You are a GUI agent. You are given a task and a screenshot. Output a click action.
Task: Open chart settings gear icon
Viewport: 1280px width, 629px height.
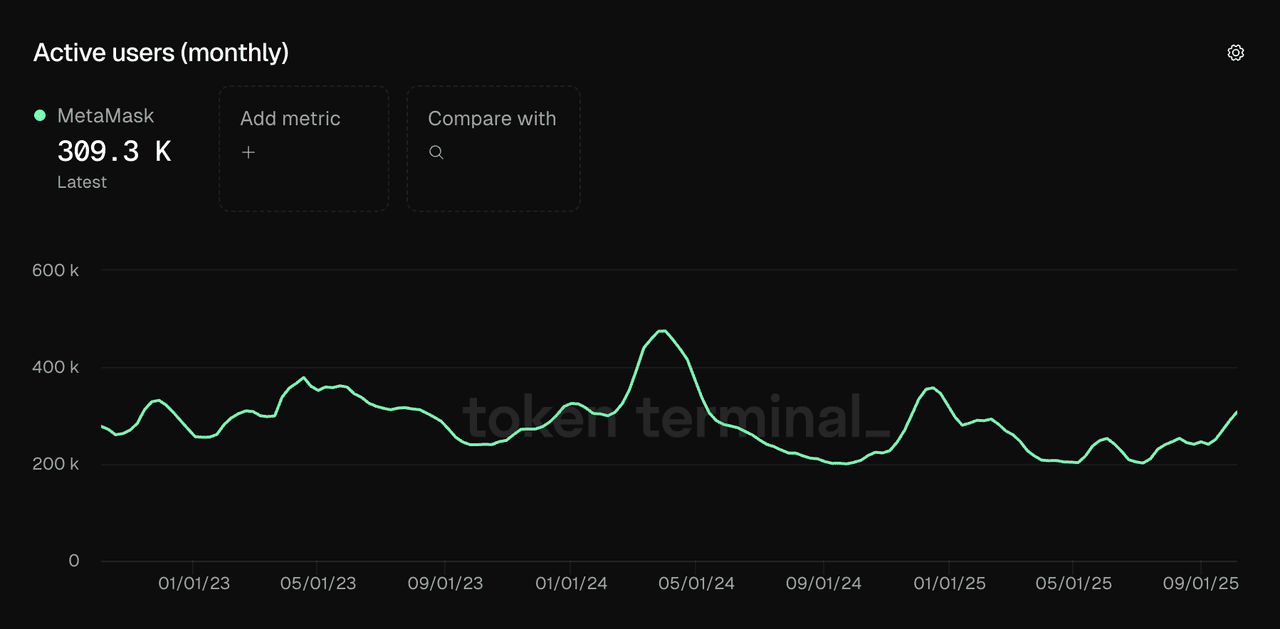1235,53
